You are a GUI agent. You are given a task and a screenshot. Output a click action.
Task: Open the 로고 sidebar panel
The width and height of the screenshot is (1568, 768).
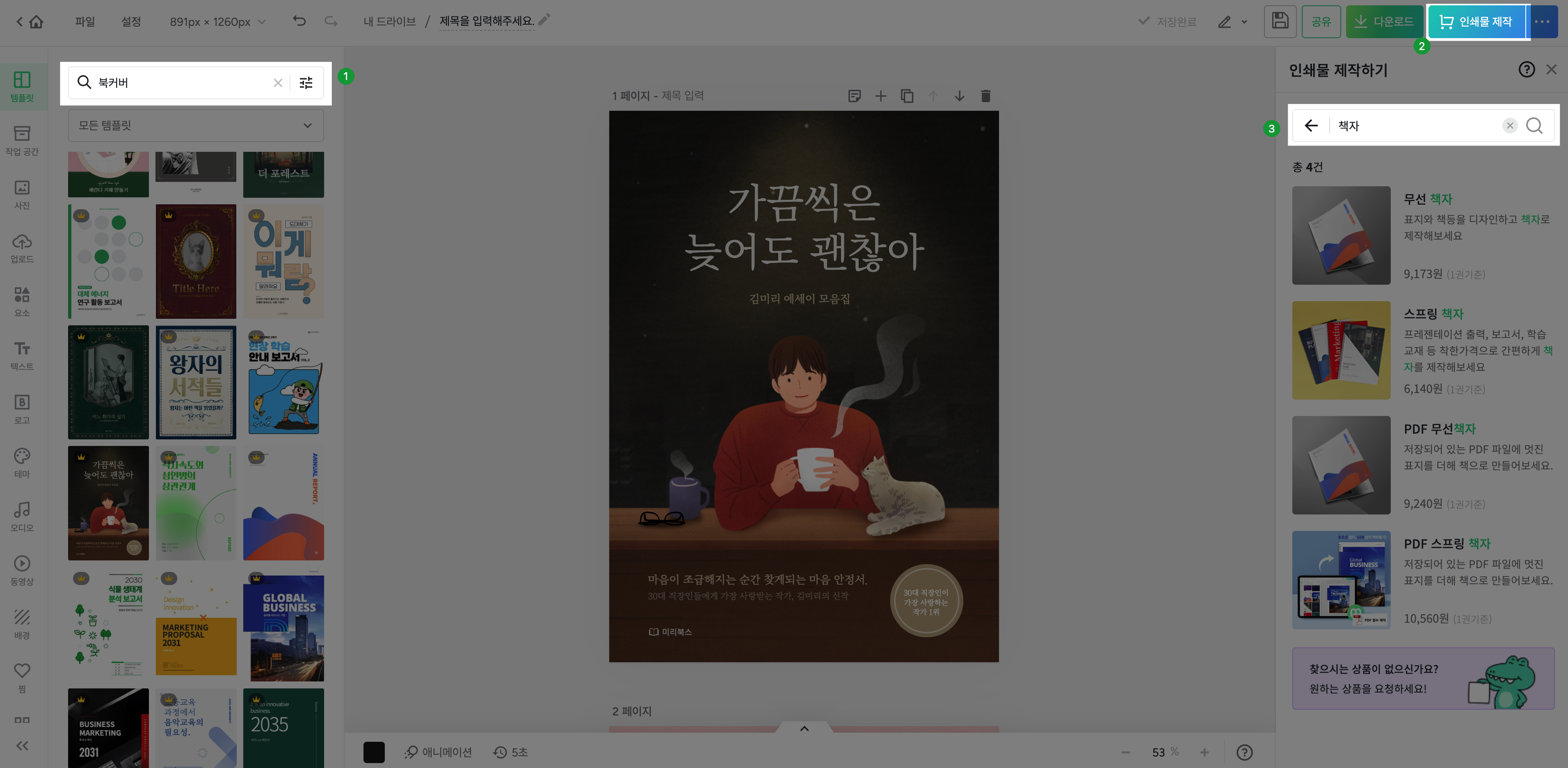click(22, 409)
